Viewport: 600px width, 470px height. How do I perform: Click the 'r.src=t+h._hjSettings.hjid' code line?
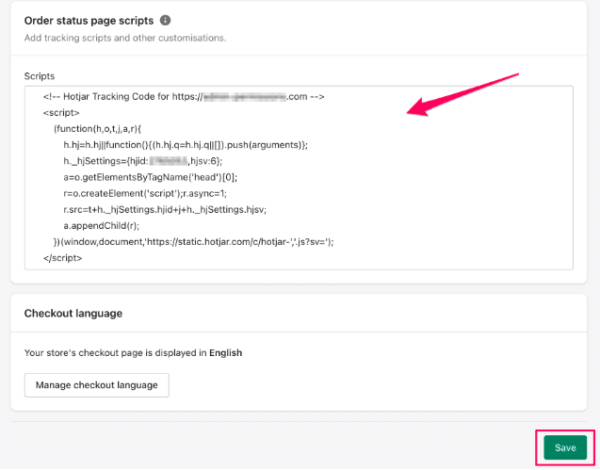165,209
